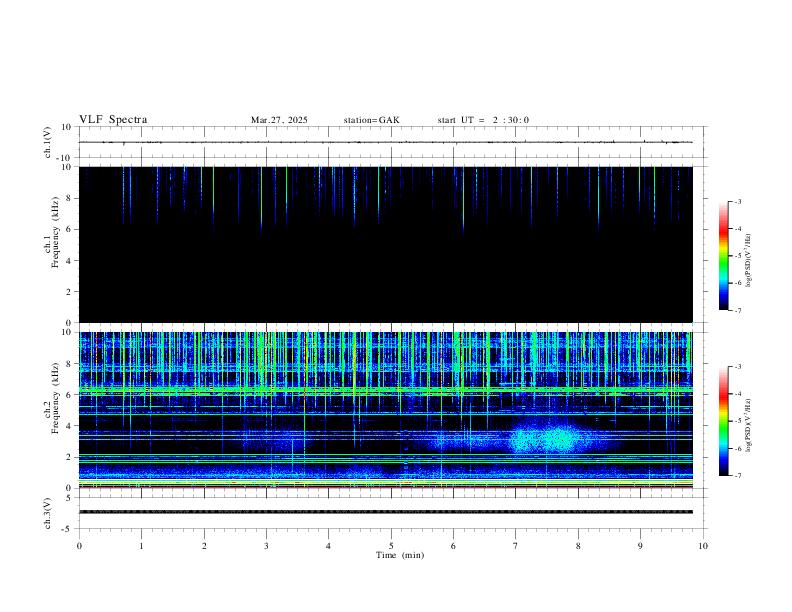Click the "-3" label on ch.1 color bar
The width and height of the screenshot is (792, 612).
[x=737, y=201]
